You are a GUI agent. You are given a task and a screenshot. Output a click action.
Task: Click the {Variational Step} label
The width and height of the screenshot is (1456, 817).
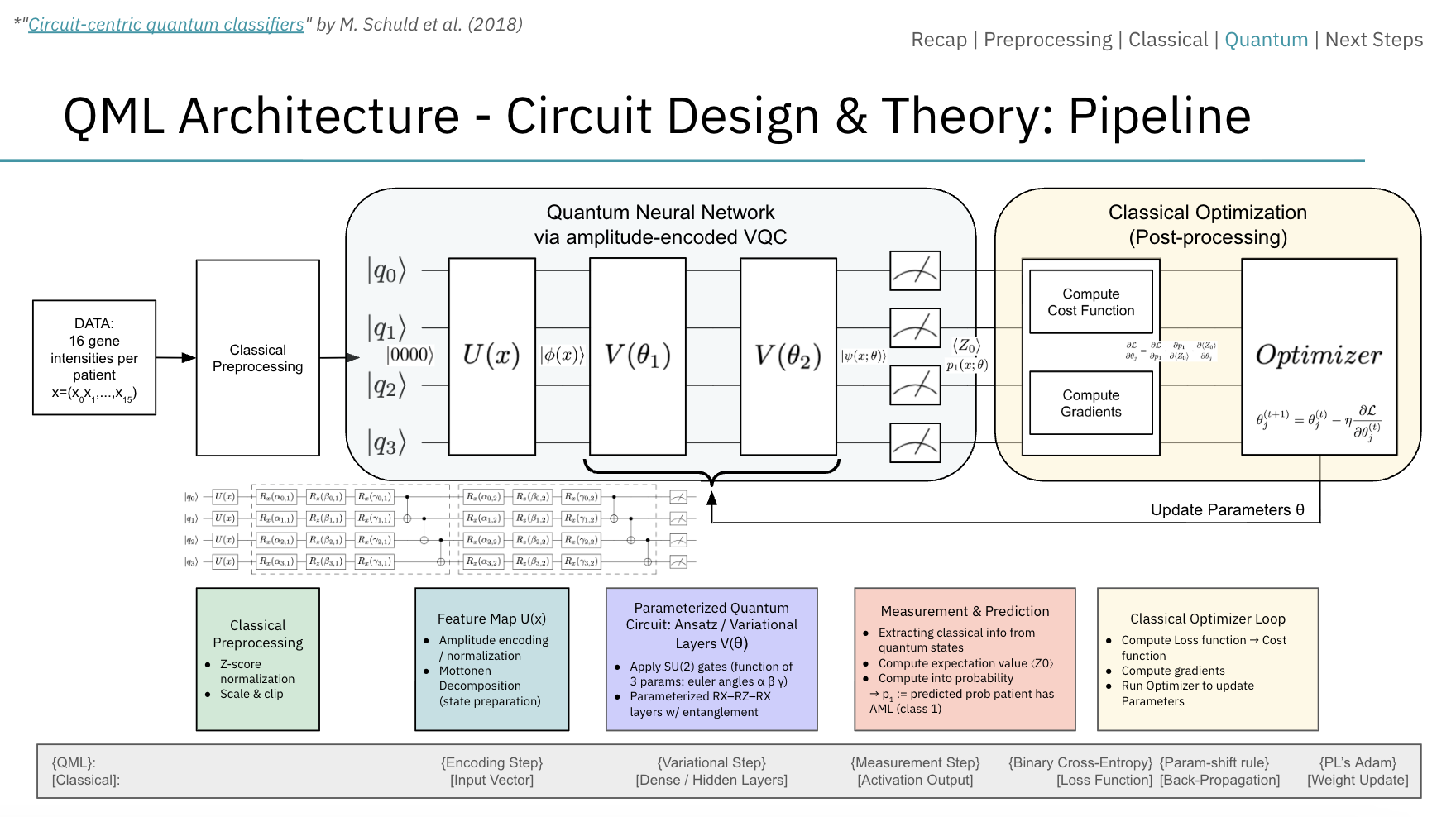(711, 762)
